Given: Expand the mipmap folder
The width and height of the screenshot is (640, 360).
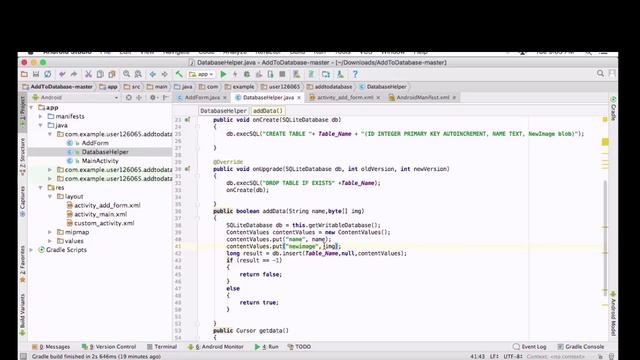Looking at the screenshot, I should pyautogui.click(x=50, y=232).
